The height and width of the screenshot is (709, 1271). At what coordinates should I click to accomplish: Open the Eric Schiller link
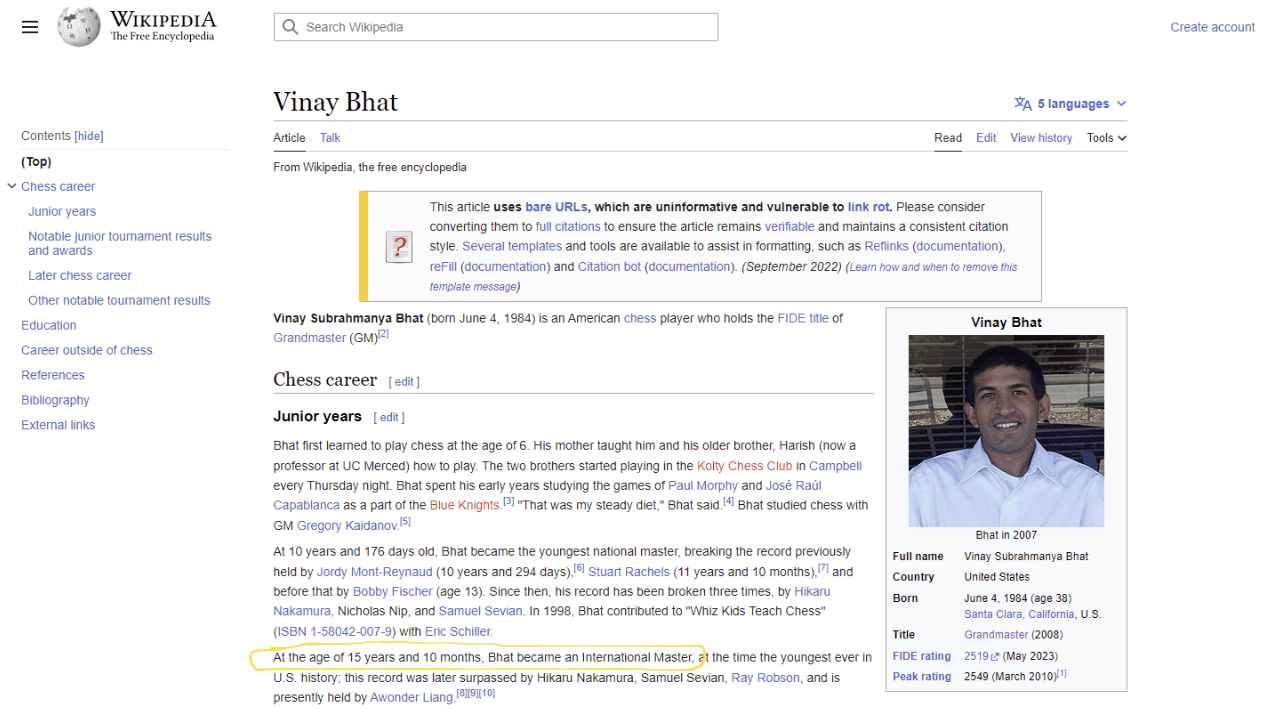pos(458,632)
